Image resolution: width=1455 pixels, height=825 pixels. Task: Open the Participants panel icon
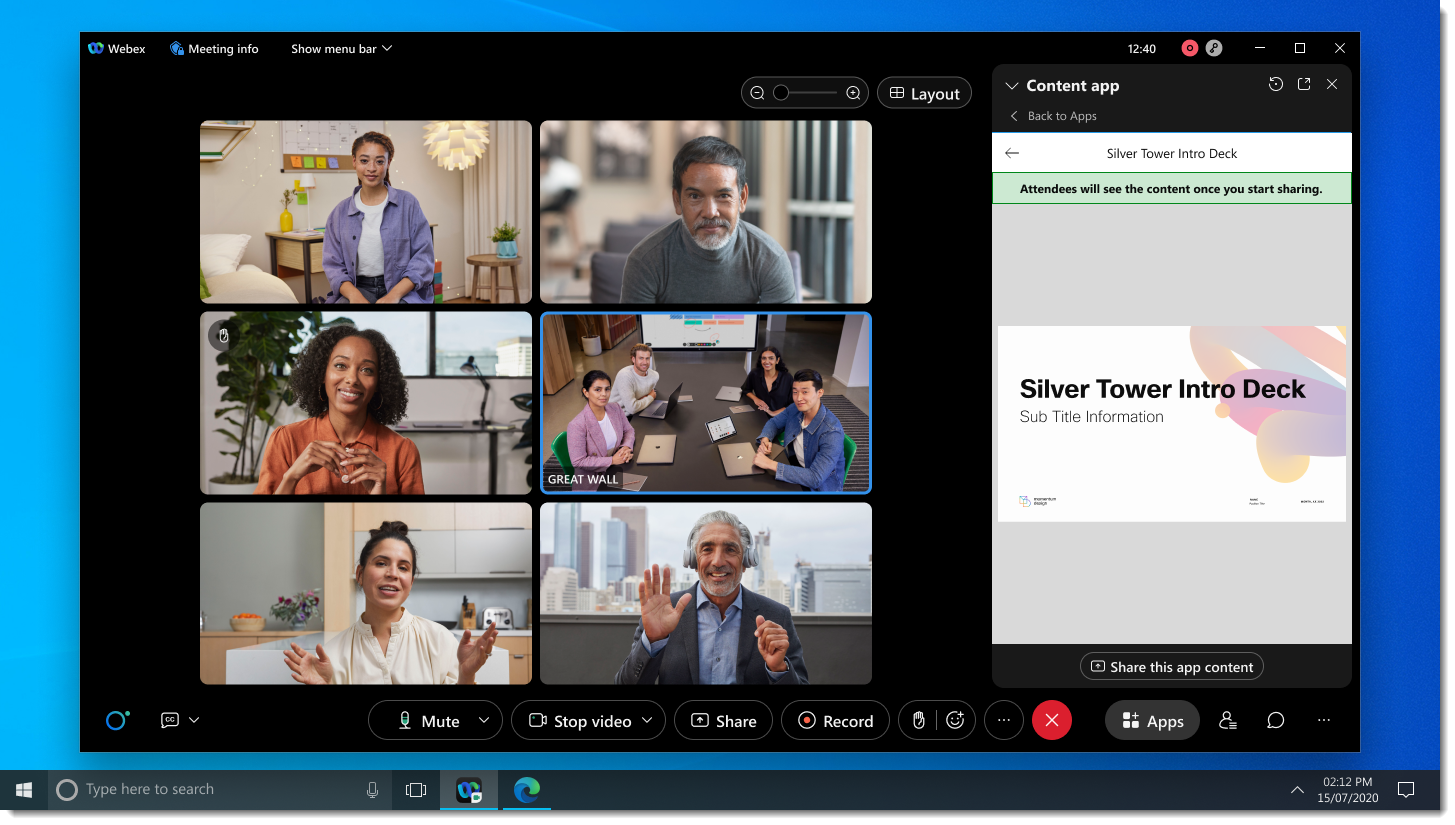(x=1227, y=720)
